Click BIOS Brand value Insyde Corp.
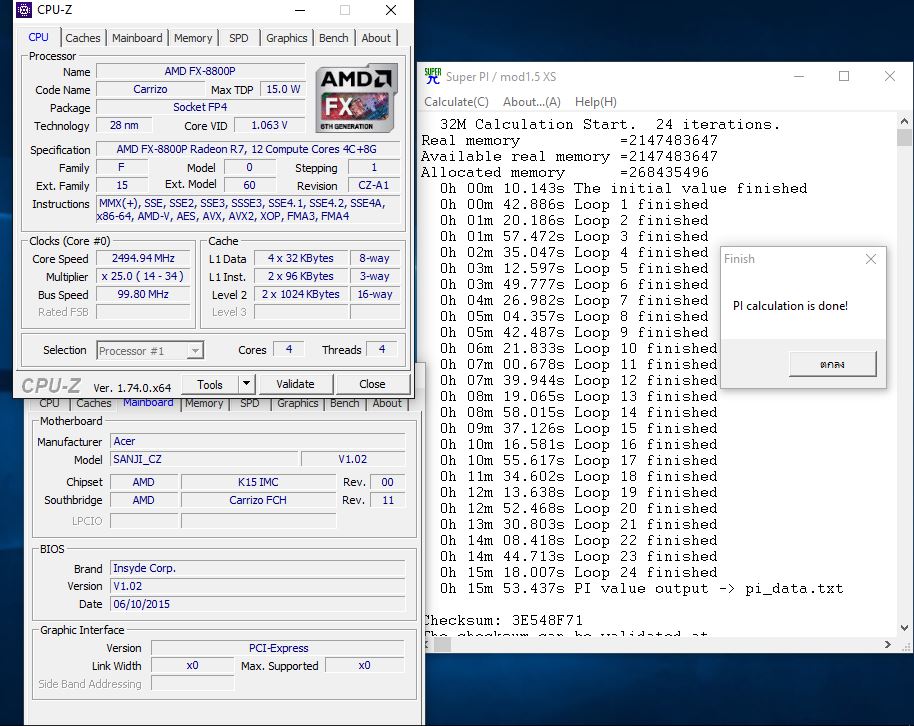Viewport: 914px width, 726px height. coord(258,568)
